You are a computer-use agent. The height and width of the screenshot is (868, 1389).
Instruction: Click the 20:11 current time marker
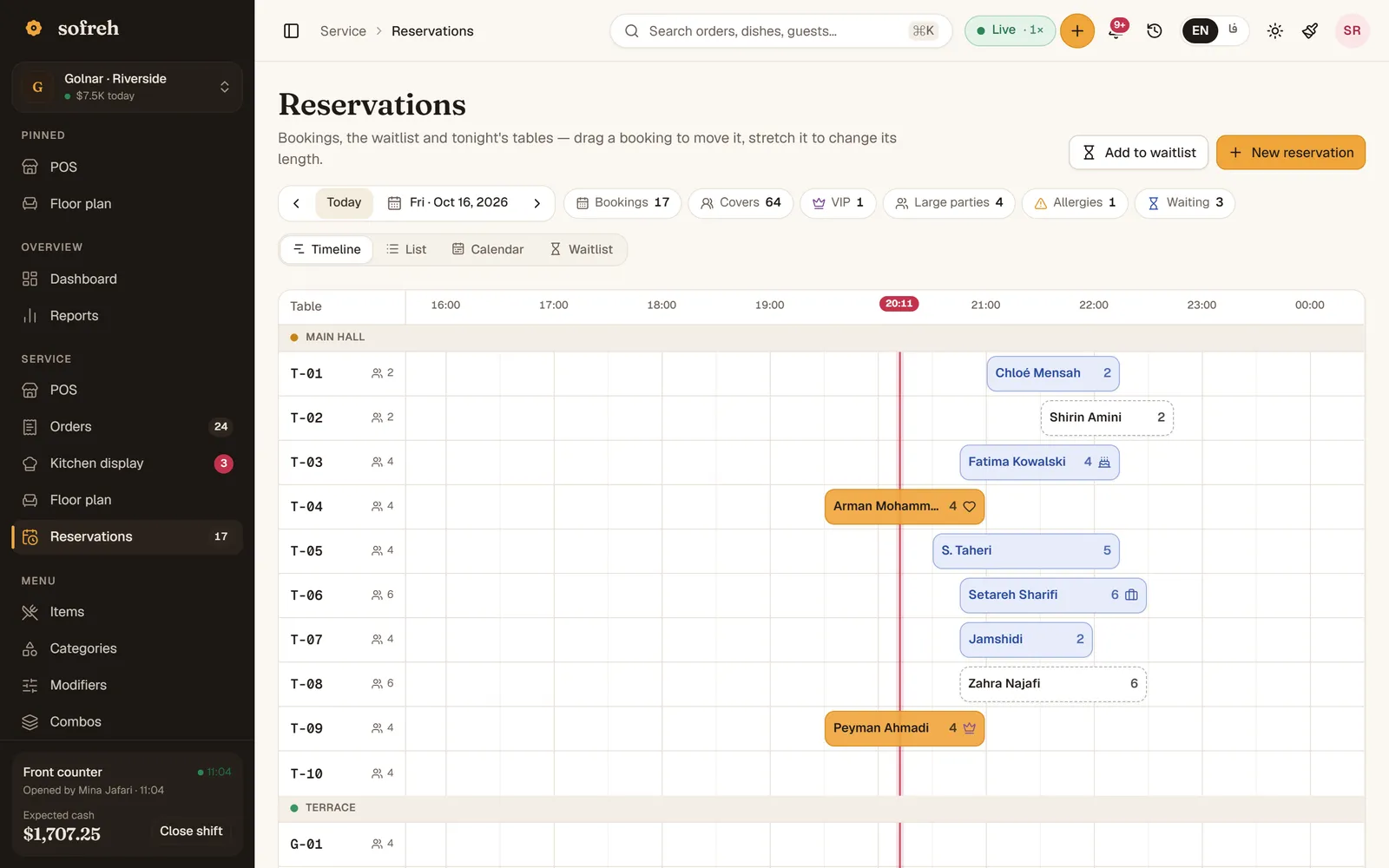[899, 304]
